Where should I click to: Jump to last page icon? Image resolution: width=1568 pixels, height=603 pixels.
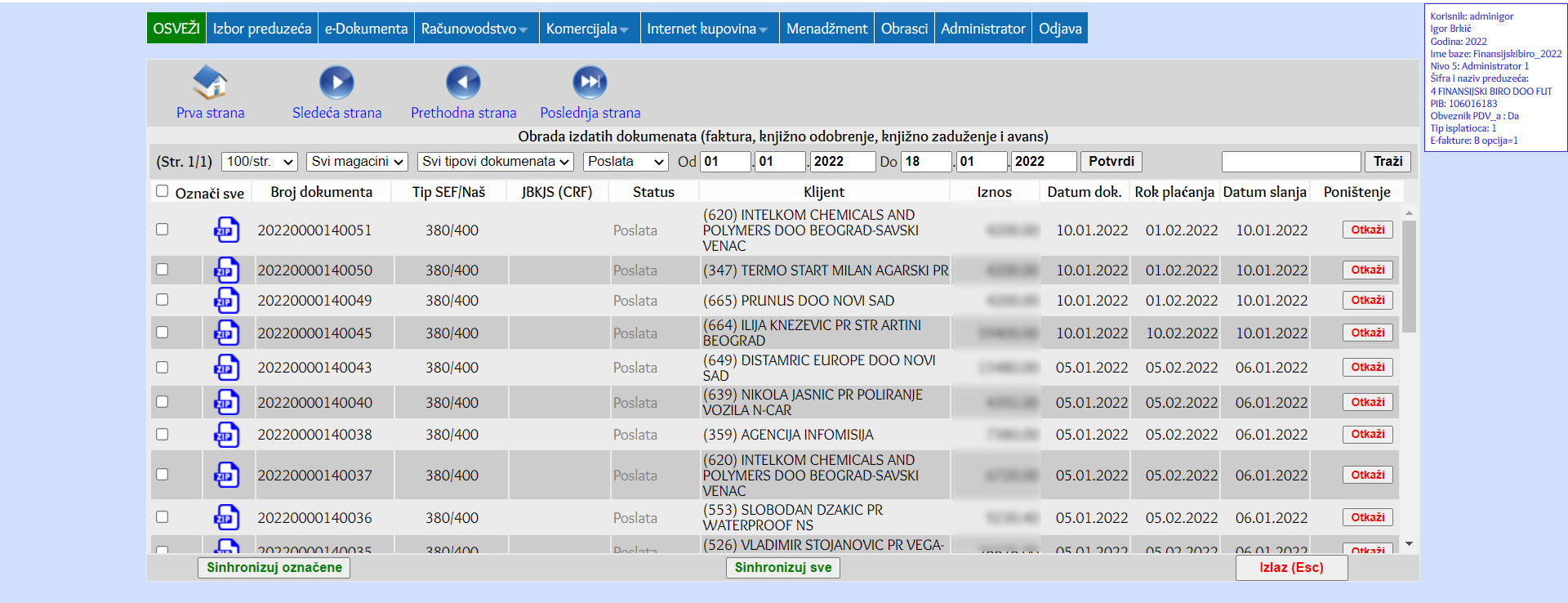pos(590,83)
